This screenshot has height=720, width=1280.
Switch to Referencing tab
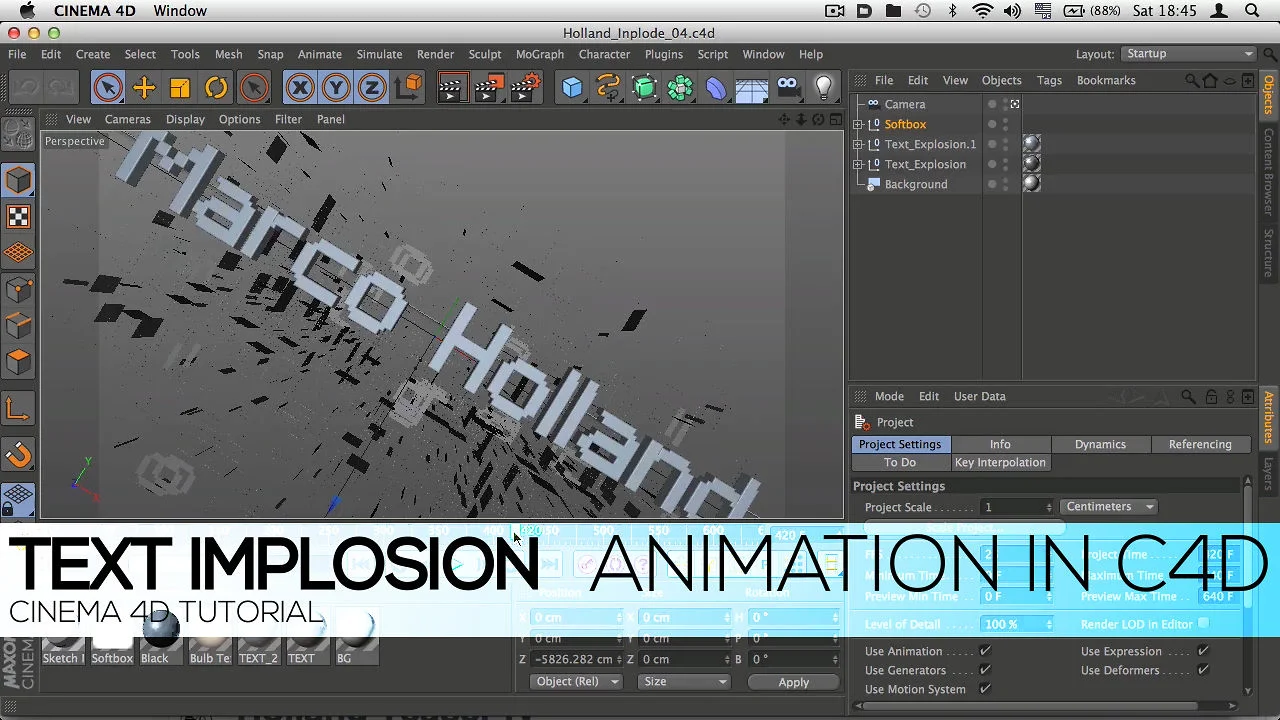point(1200,444)
